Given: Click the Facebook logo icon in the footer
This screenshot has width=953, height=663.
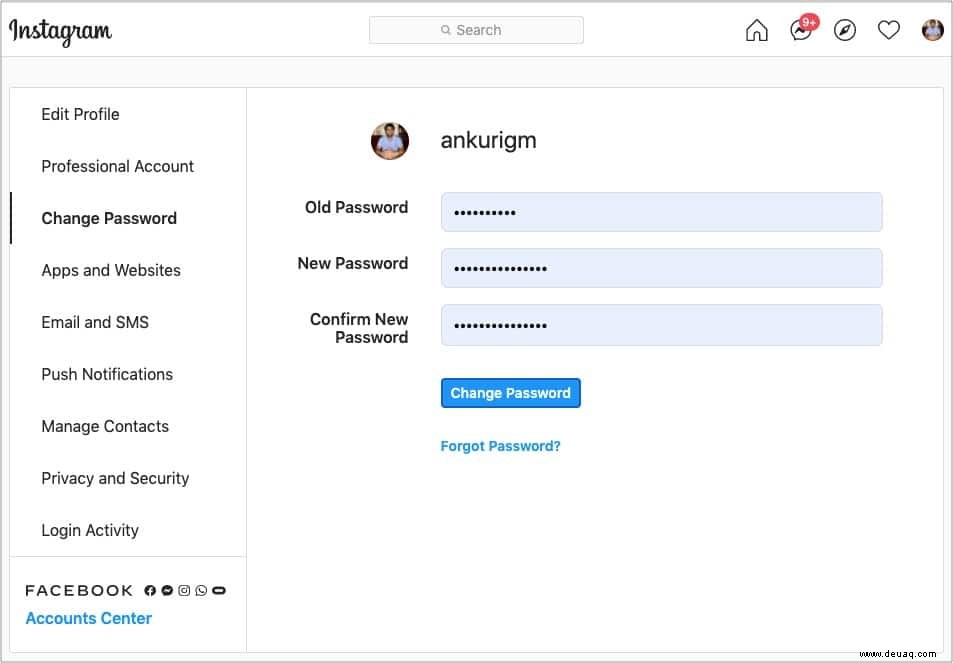Looking at the screenshot, I should click(150, 590).
